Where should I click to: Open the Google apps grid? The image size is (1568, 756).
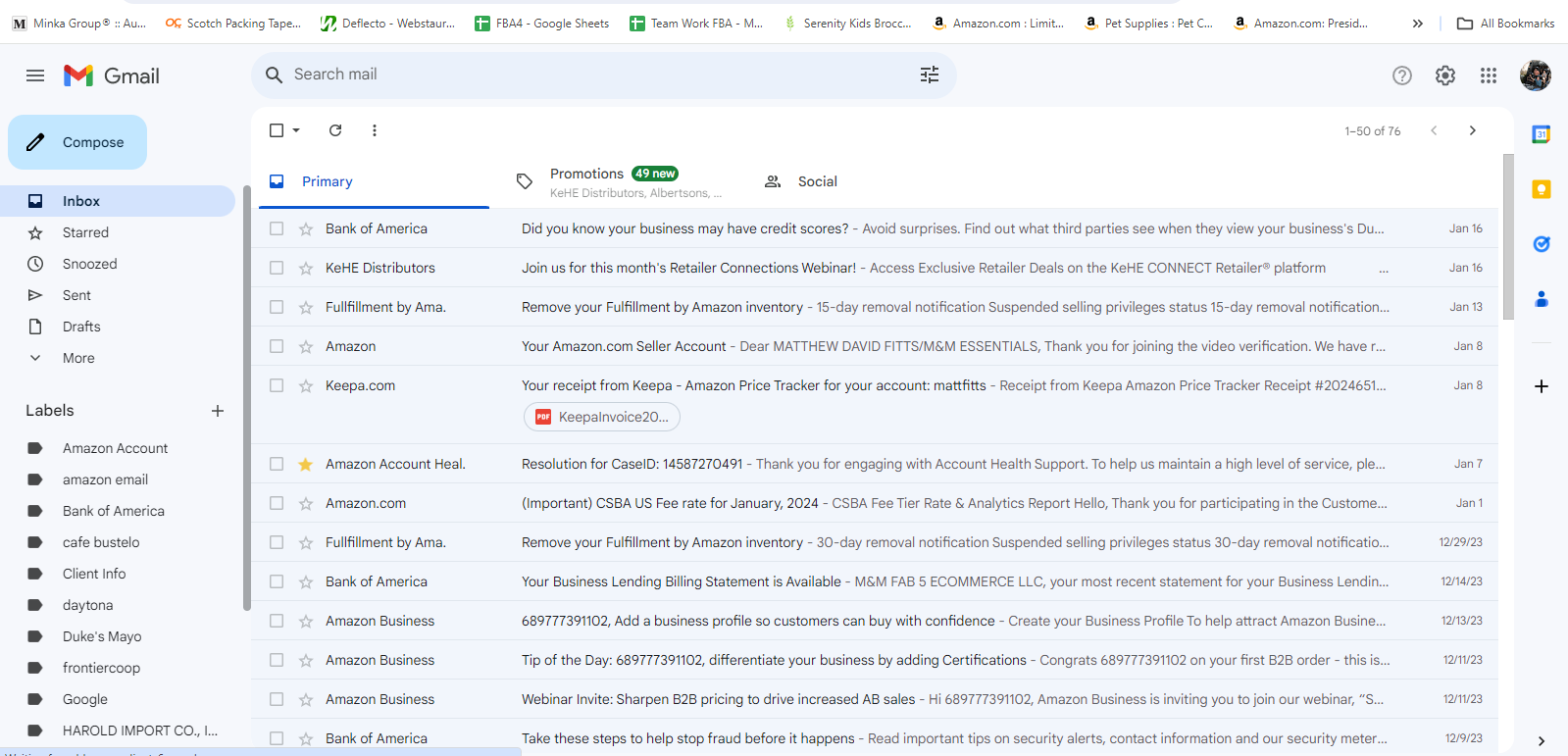tap(1489, 76)
